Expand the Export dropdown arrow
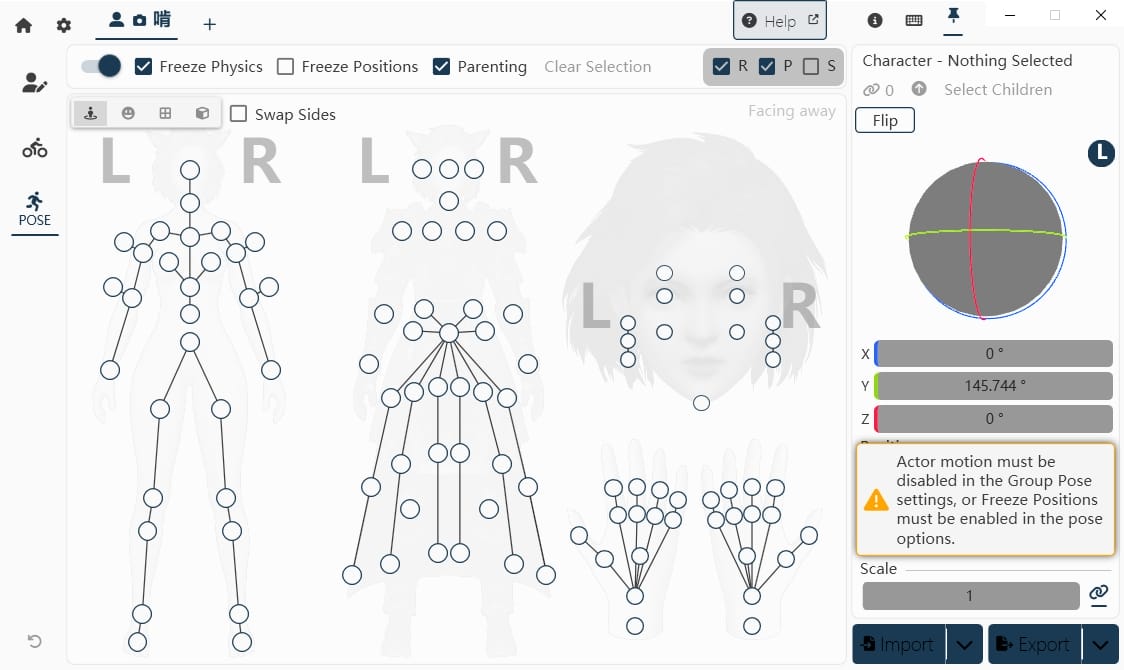This screenshot has width=1124, height=670. pyautogui.click(x=1100, y=645)
